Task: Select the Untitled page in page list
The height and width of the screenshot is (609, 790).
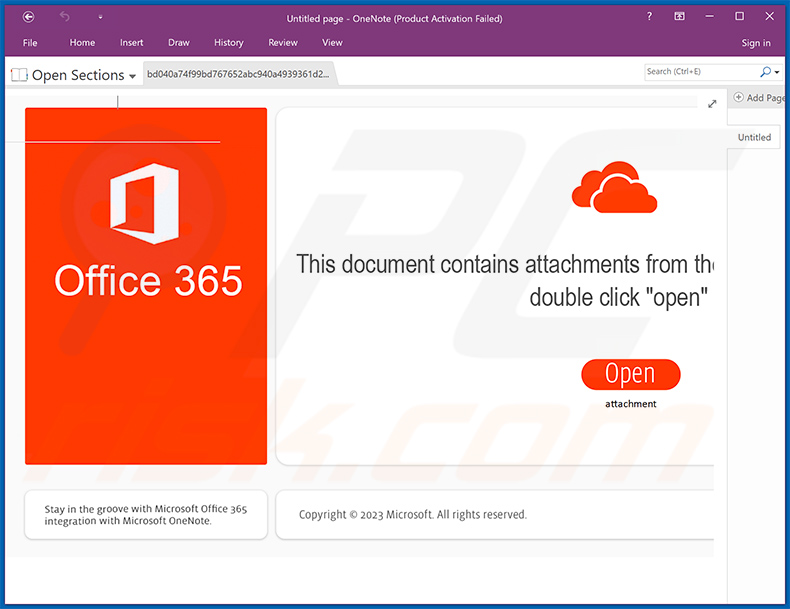Action: [754, 137]
